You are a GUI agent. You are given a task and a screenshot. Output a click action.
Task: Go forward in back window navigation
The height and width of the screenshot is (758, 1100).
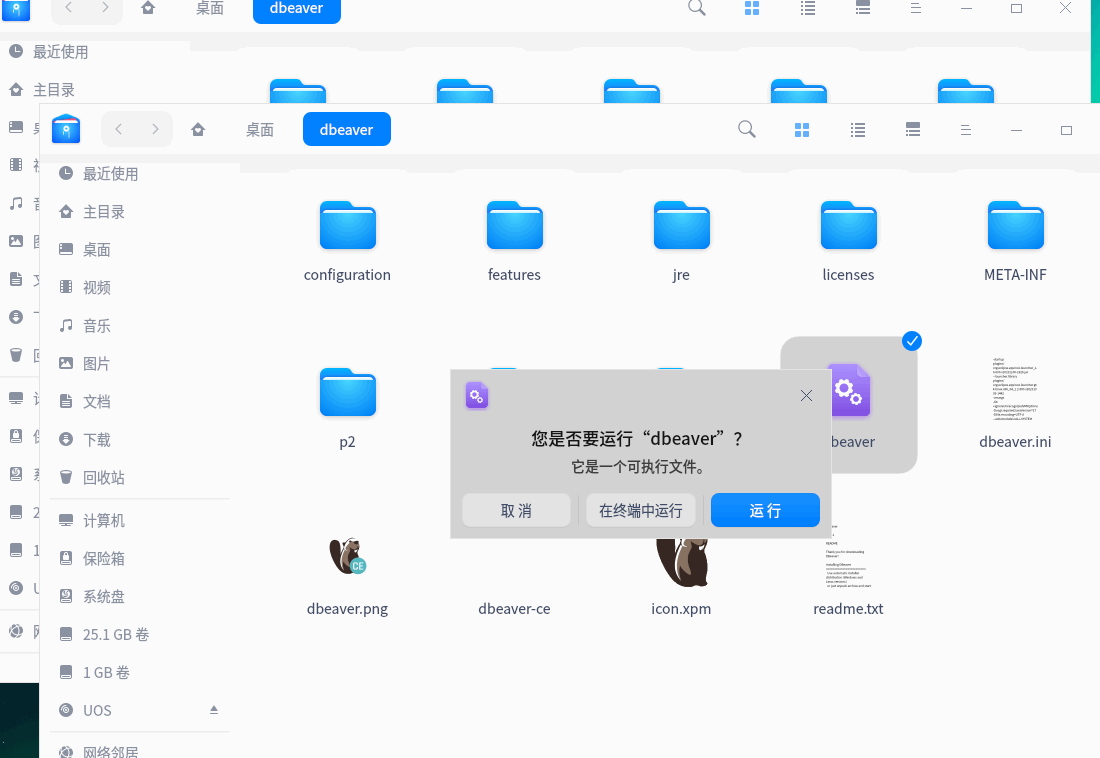105,7
